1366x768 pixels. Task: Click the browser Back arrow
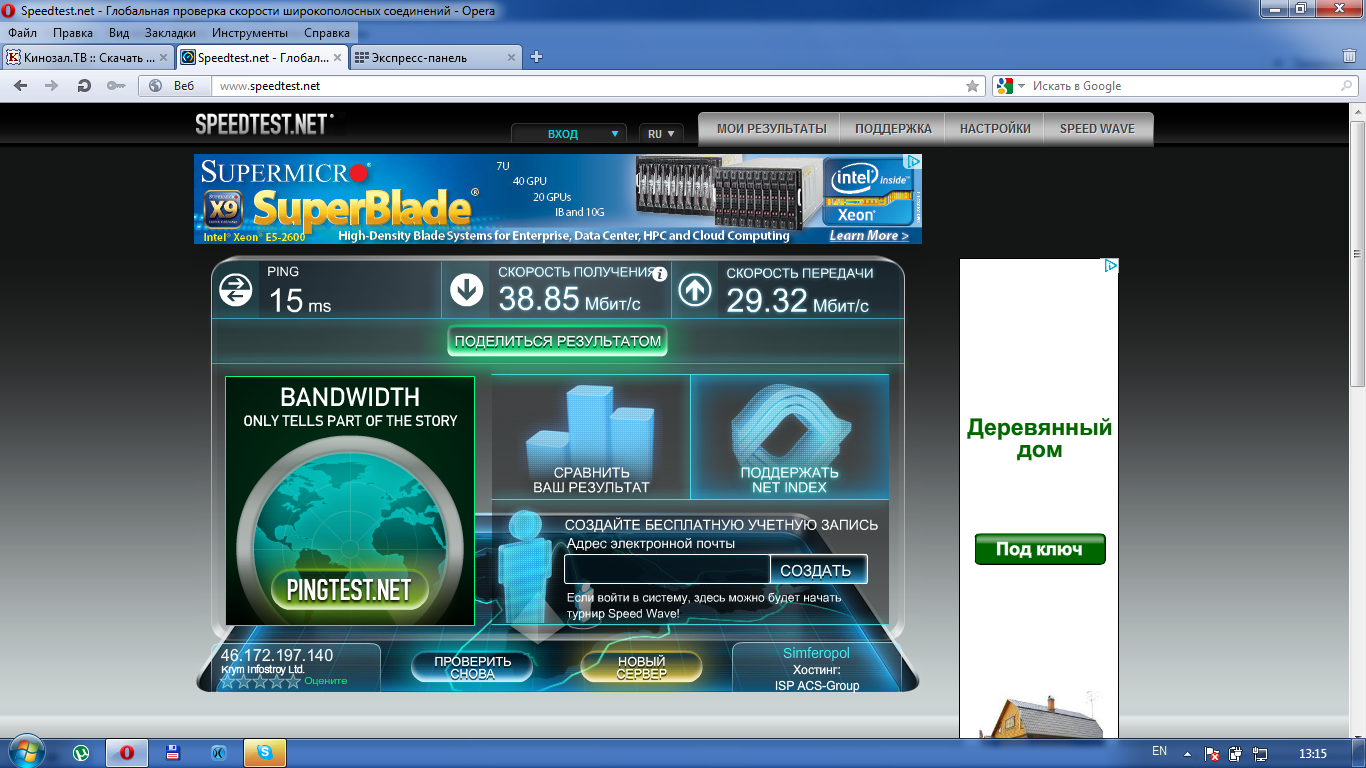coord(20,86)
